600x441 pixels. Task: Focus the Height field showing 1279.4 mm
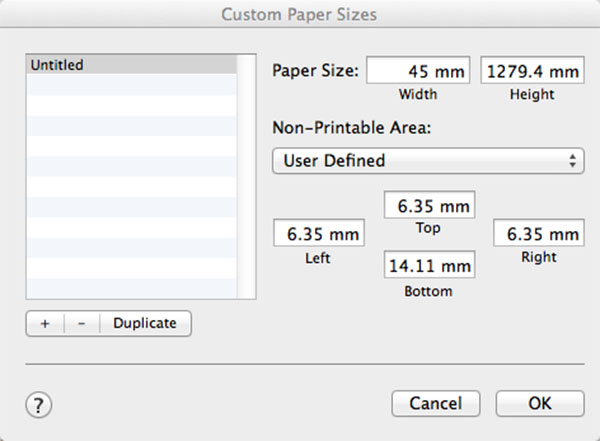pyautogui.click(x=532, y=71)
